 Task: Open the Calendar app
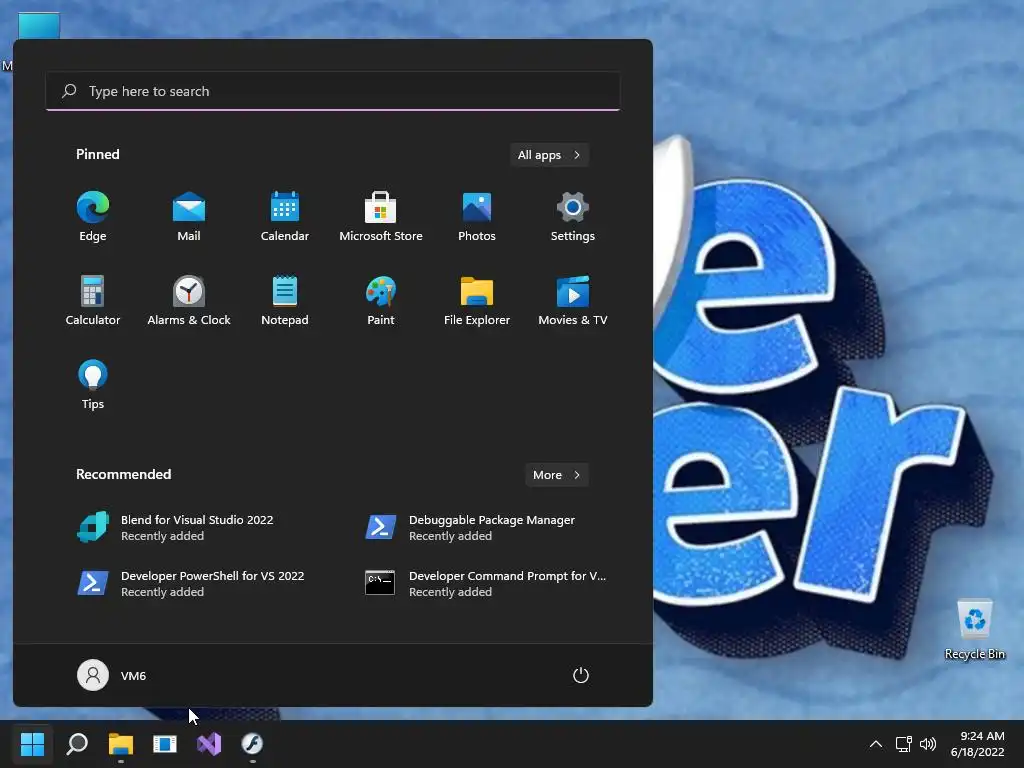click(x=285, y=217)
